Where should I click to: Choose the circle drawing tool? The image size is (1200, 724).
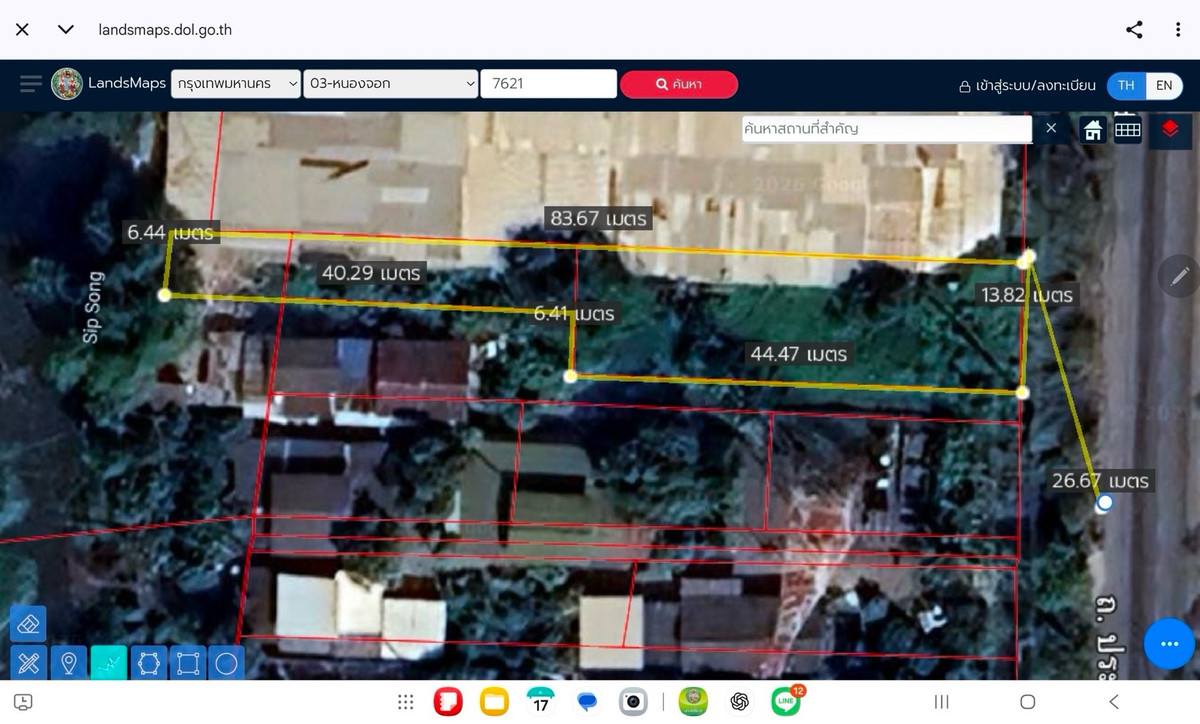point(226,662)
